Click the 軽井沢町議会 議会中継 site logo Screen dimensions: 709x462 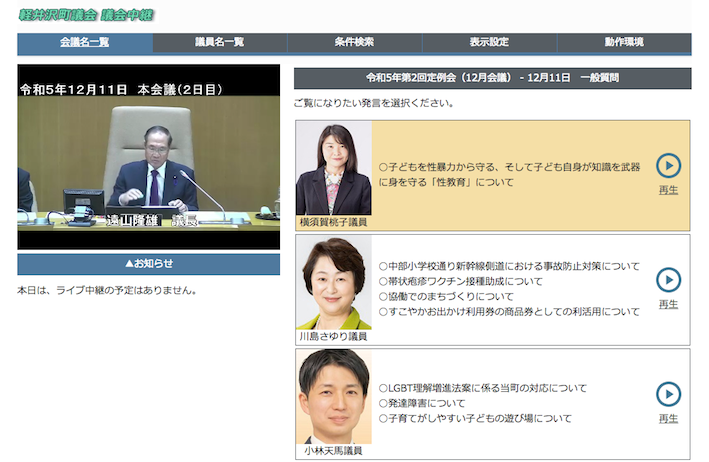click(x=86, y=15)
